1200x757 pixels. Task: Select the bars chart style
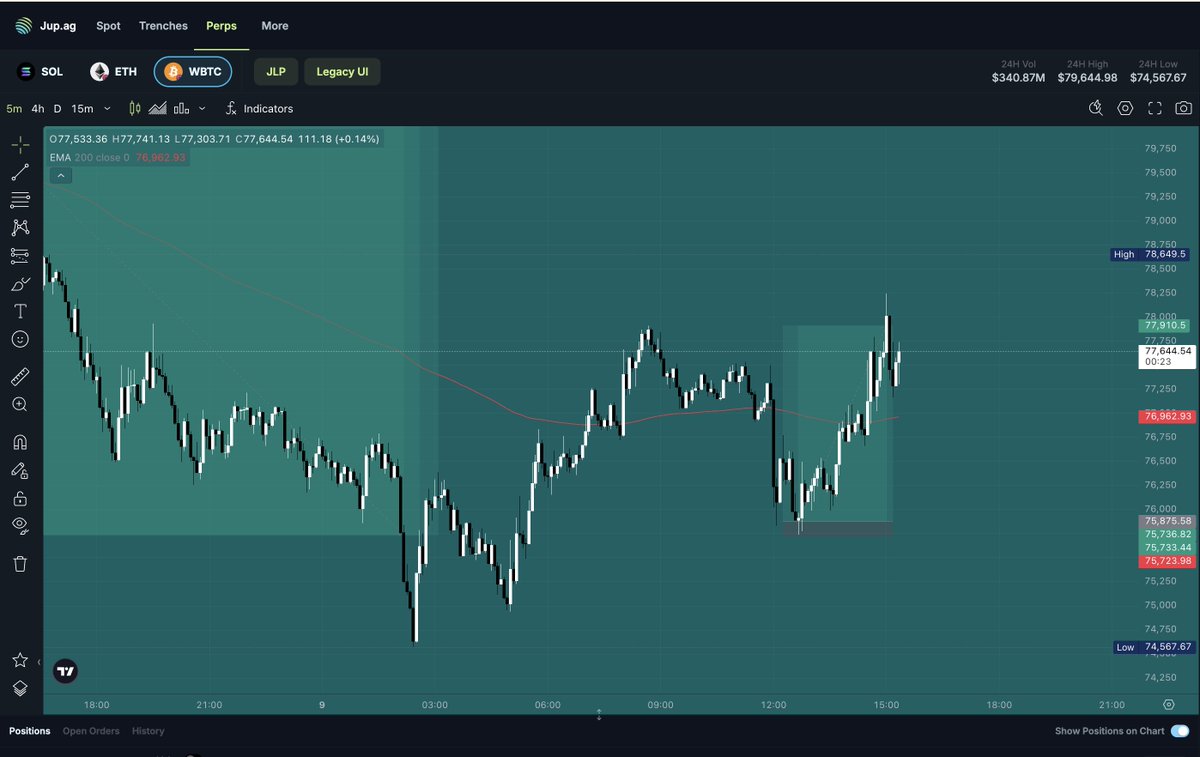(x=182, y=108)
